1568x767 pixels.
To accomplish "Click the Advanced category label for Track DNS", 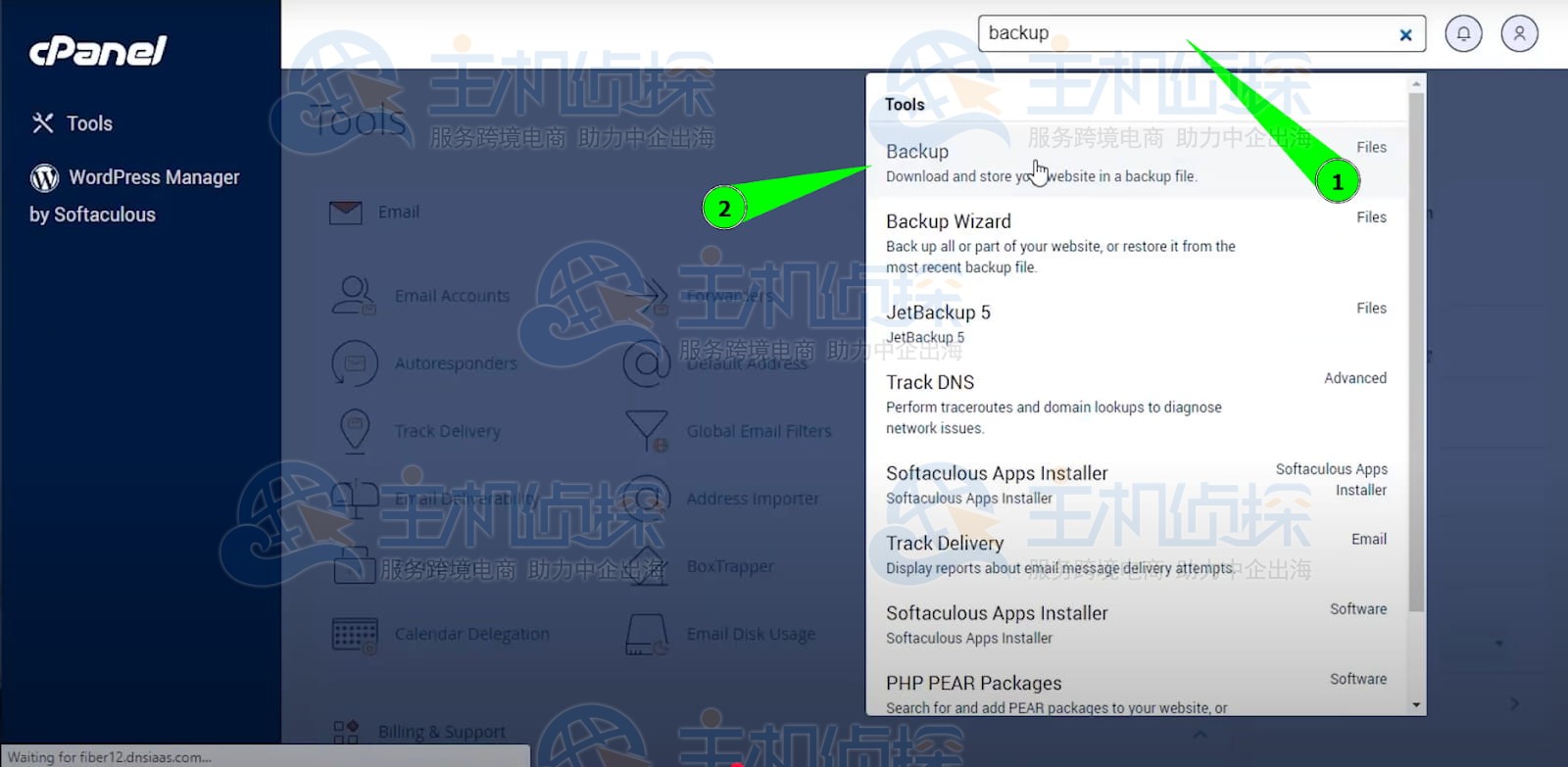I will click(x=1355, y=378).
